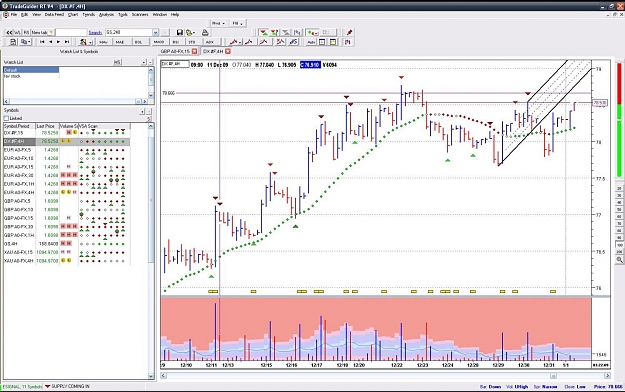The image size is (625, 392).
Task: Click the P1 icon in the top toolbar row
Action: point(297,32)
